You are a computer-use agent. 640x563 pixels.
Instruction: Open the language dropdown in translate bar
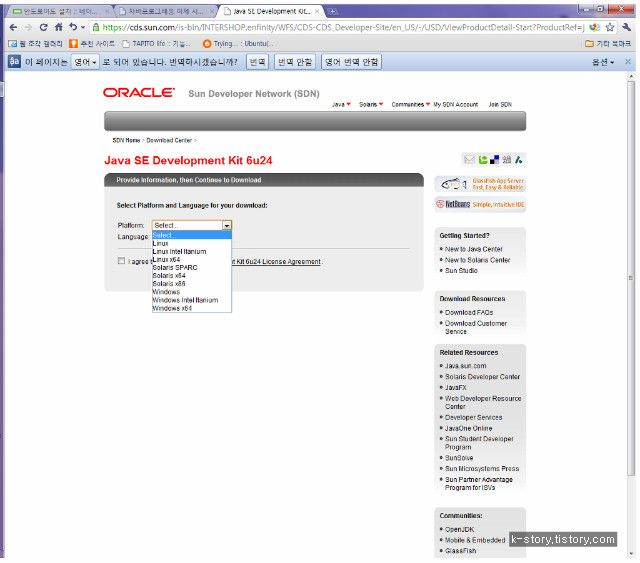[x=85, y=62]
